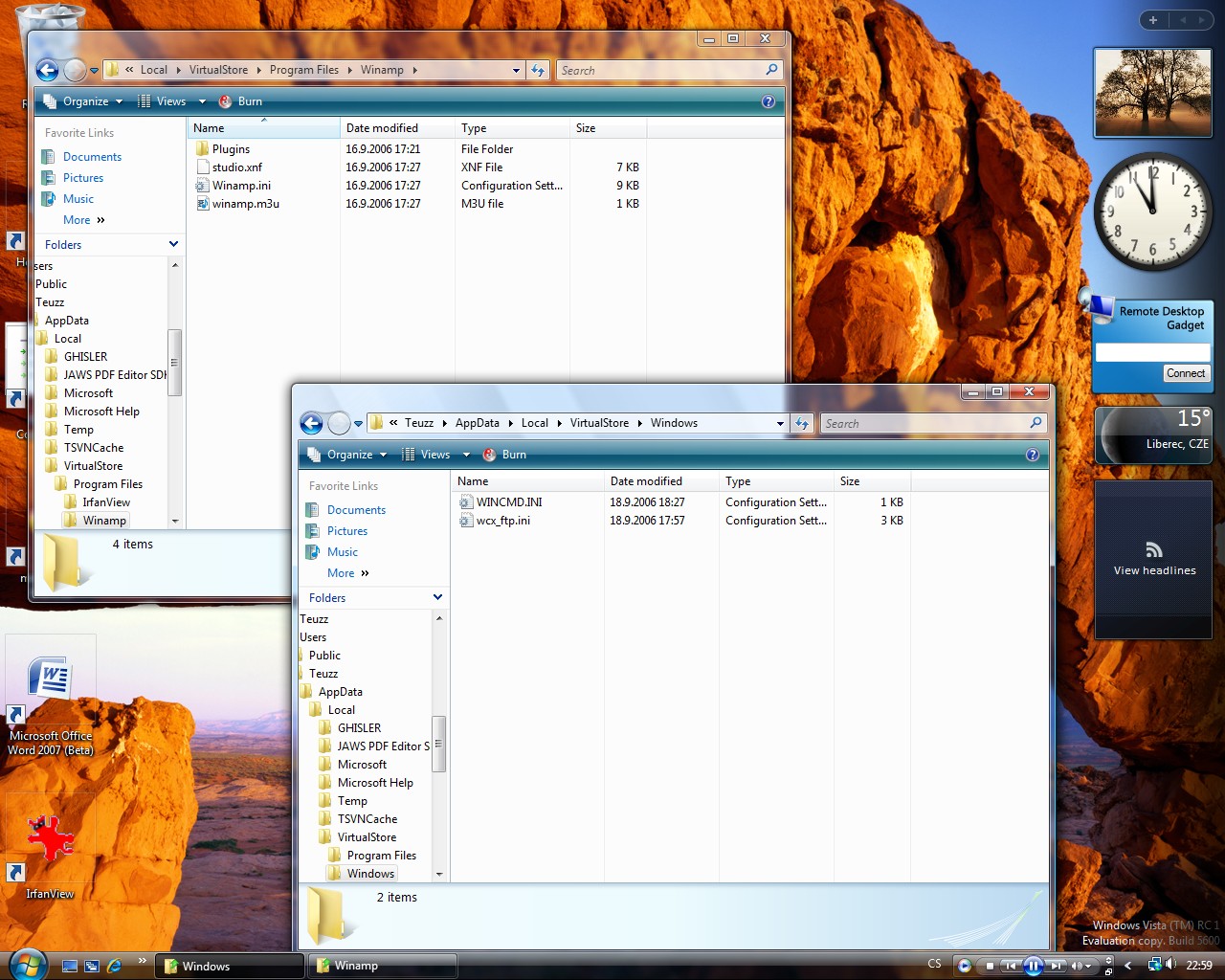
Task: Click the Program Files breadcrumb in the Winamp window
Action: click(303, 70)
